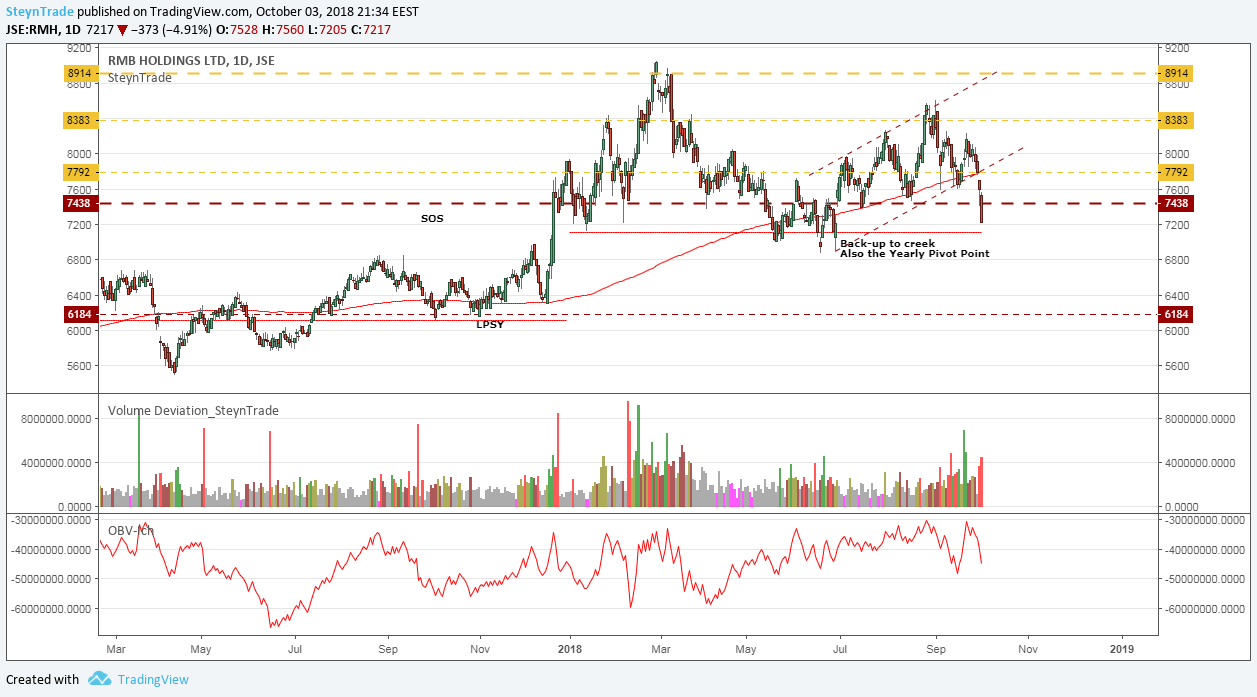Image resolution: width=1257 pixels, height=697 pixels.
Task: Click the right 7792 price tag
Action: click(x=1176, y=172)
